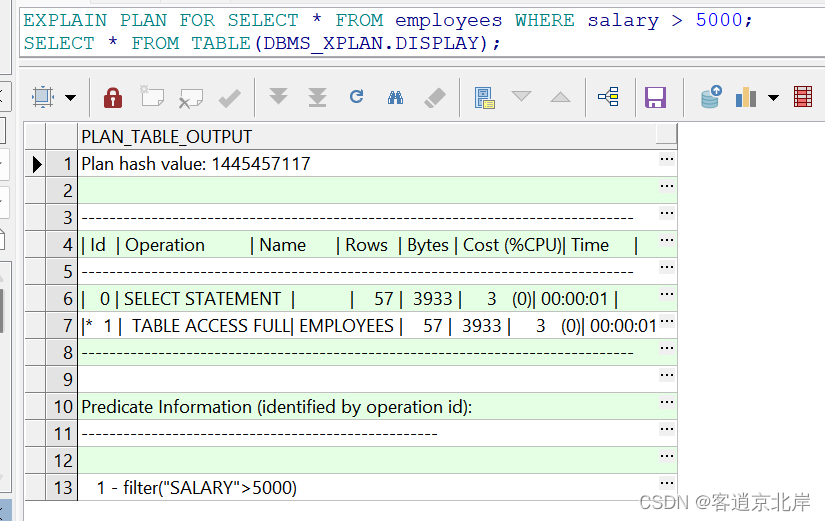Click row number 13 selector
Viewport: 825px width, 521px height.
(62, 487)
